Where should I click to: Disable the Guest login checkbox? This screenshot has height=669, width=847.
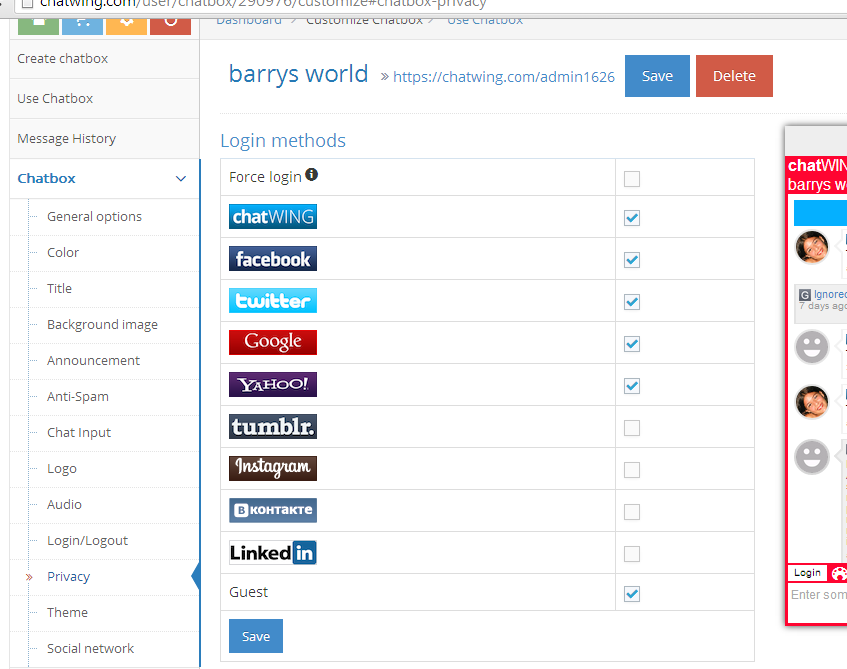click(632, 594)
